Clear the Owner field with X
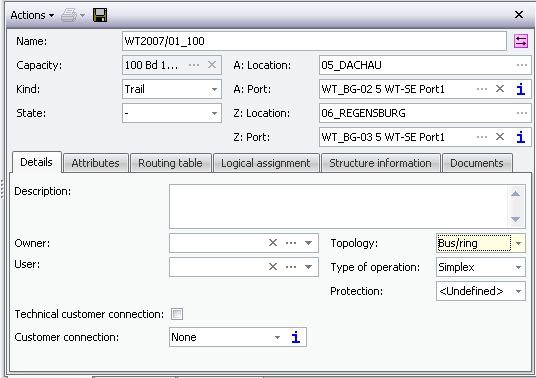This screenshot has height=378, width=536. (273, 243)
